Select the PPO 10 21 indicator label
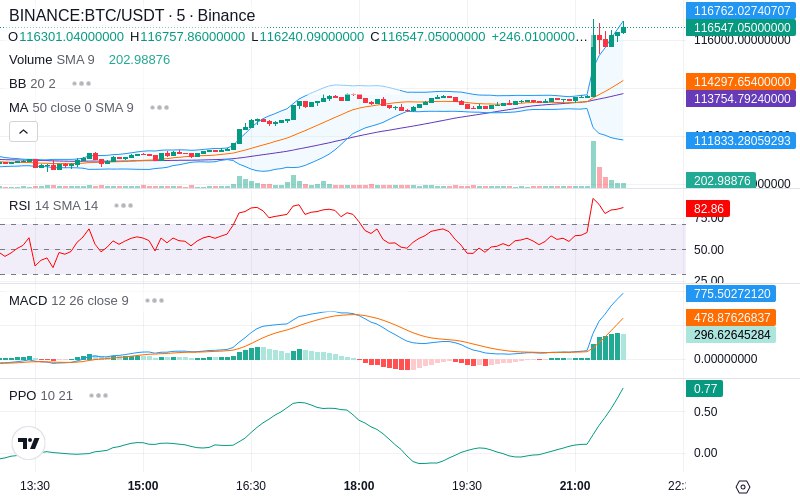This screenshot has height=500, width=800. pyautogui.click(x=41, y=395)
